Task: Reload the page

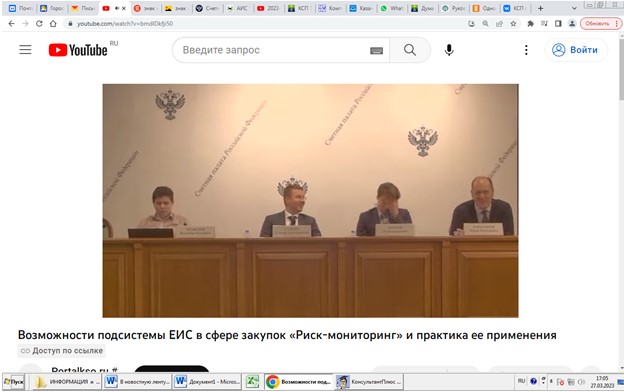Action: [x=39, y=23]
